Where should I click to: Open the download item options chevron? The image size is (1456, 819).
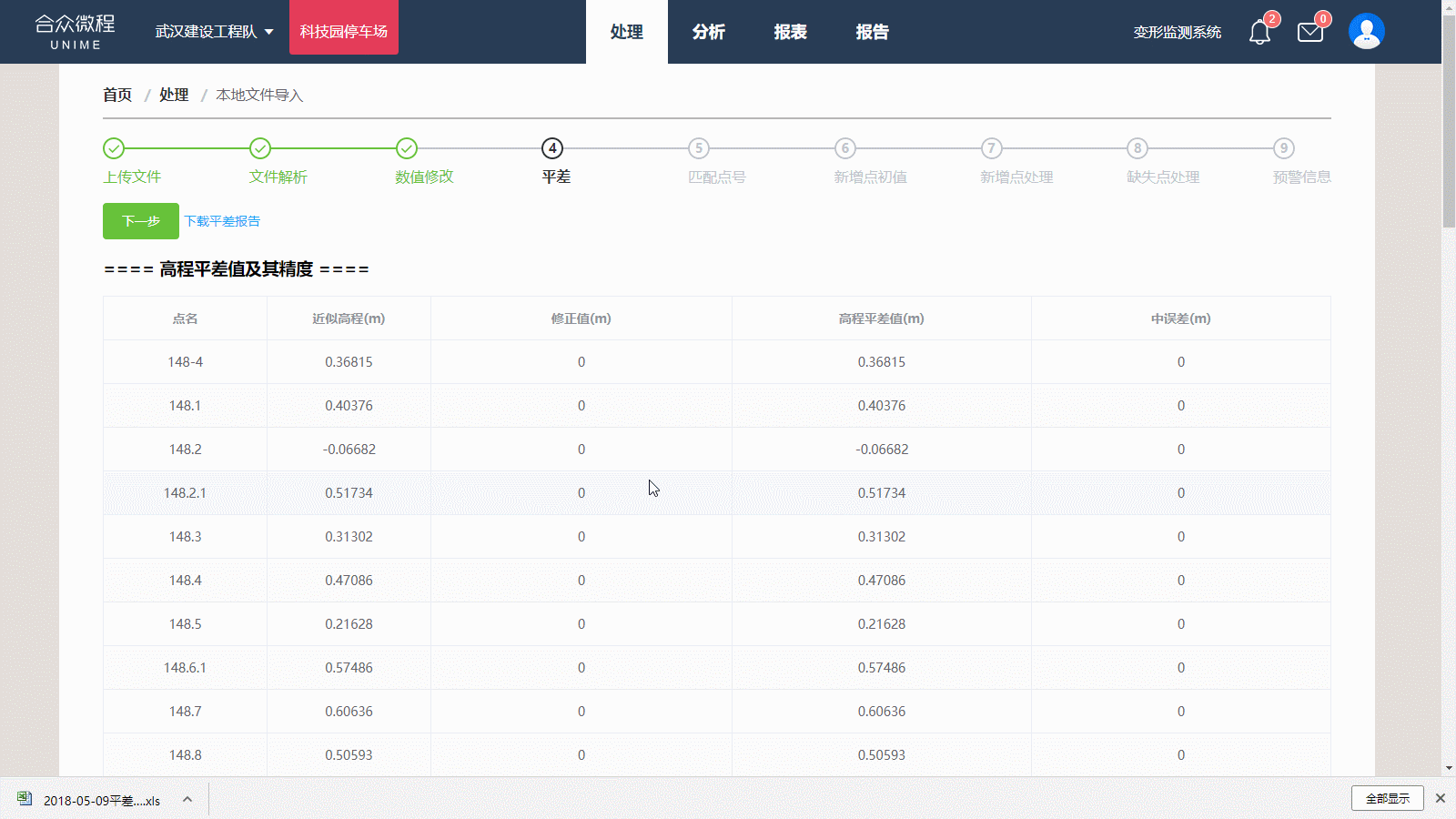tap(187, 800)
